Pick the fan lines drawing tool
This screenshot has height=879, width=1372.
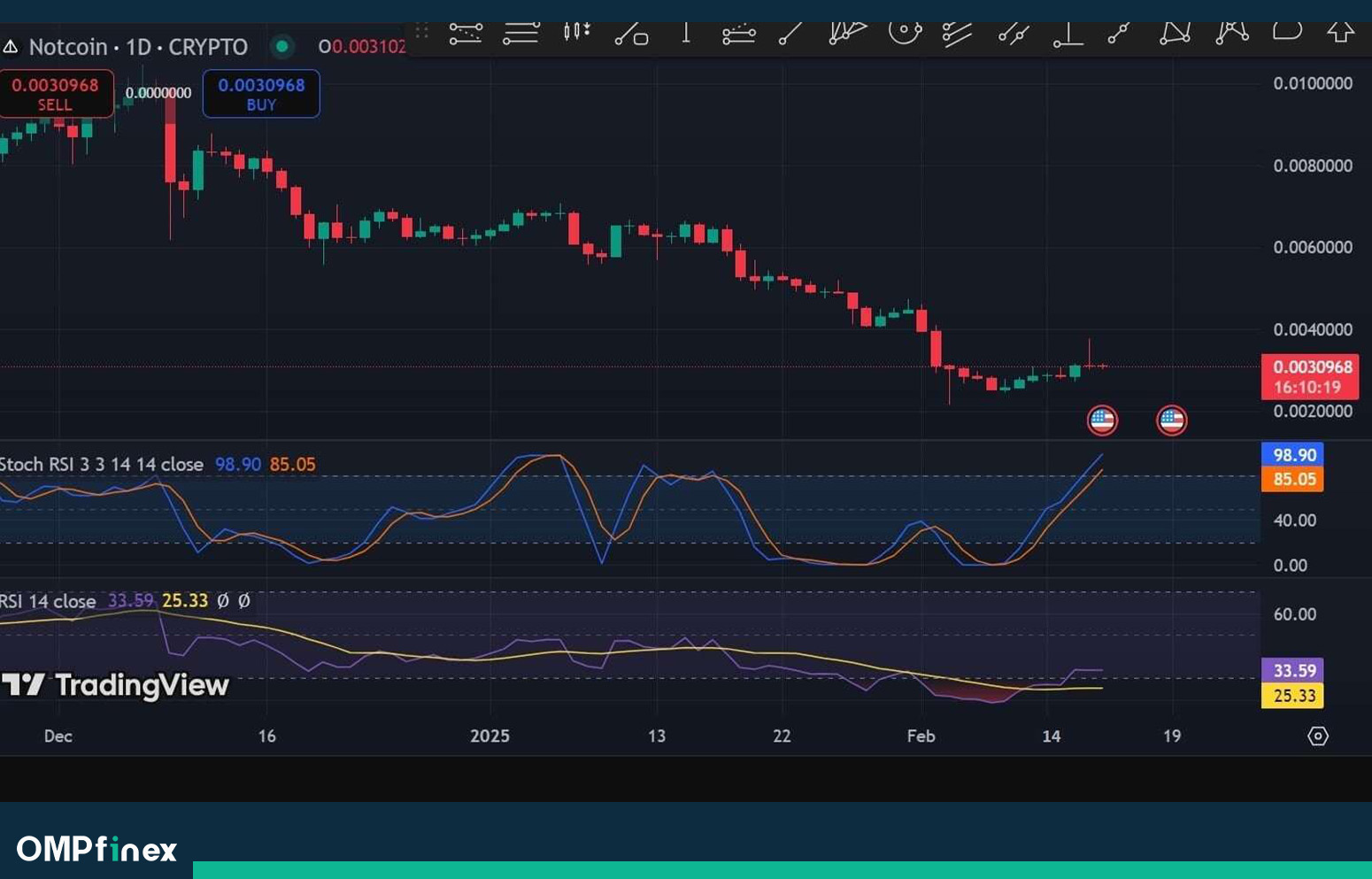click(846, 33)
